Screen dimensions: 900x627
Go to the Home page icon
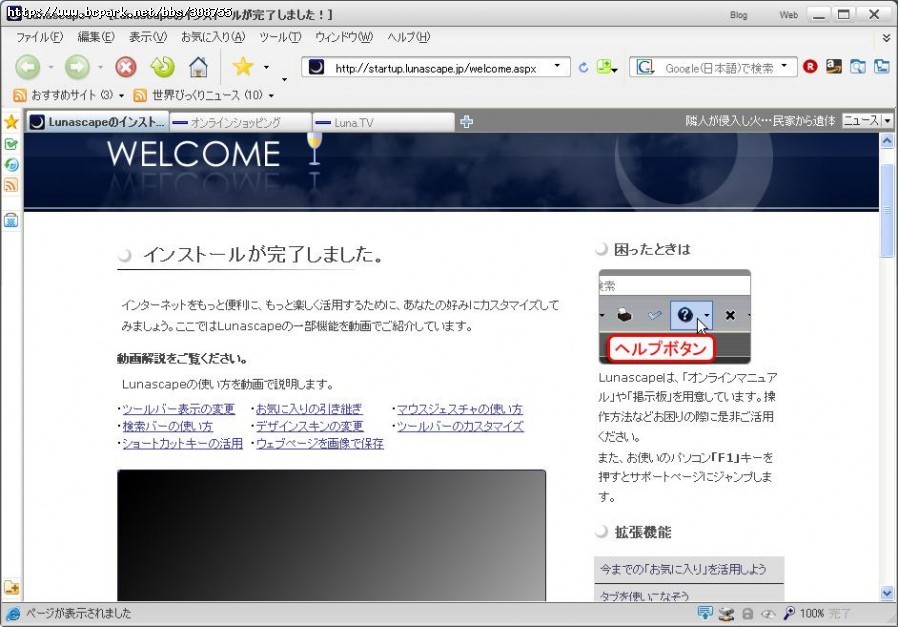click(199, 67)
